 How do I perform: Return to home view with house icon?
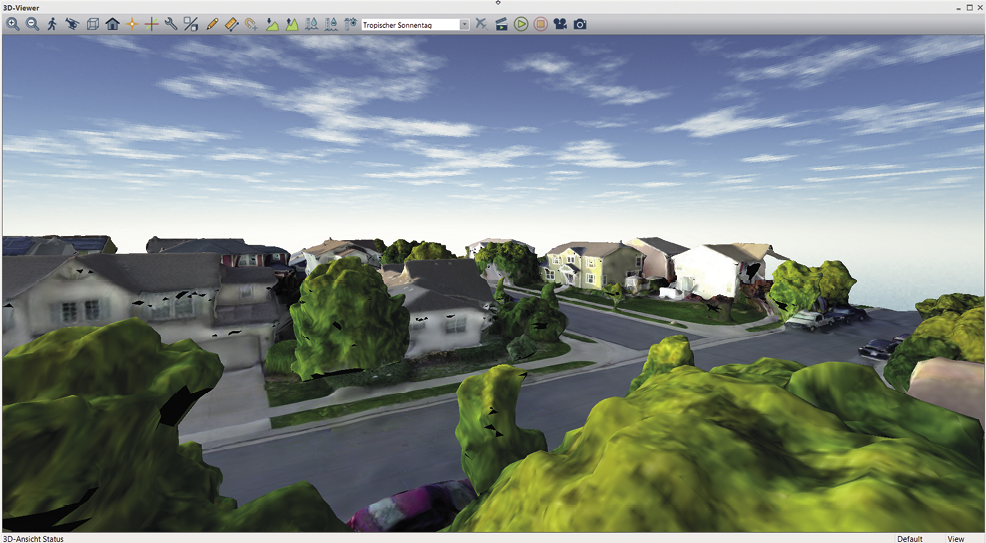(113, 25)
